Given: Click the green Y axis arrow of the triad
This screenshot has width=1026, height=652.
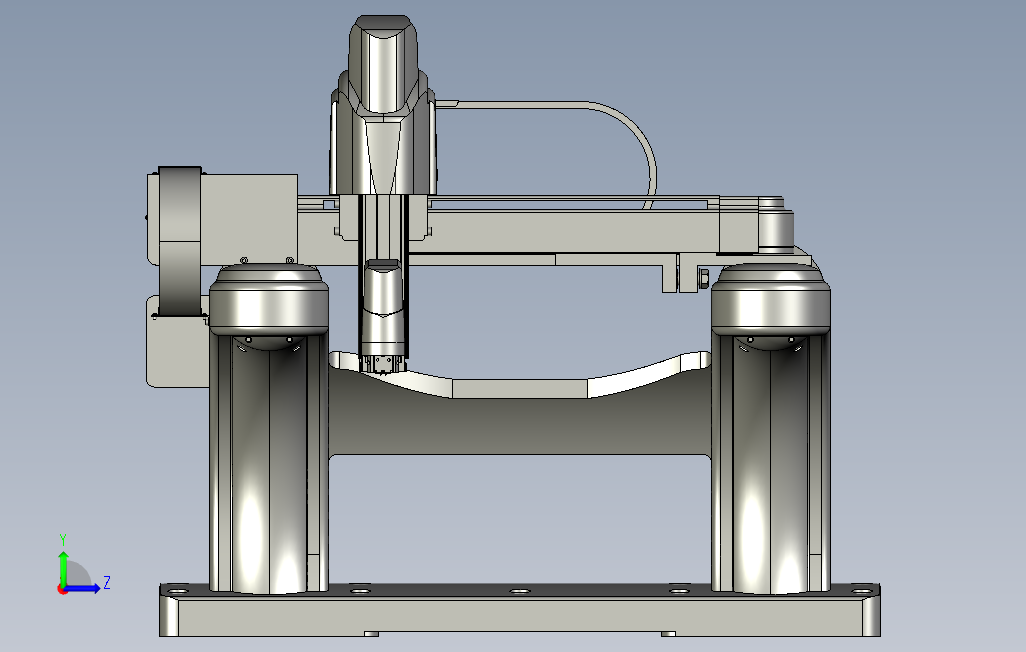Looking at the screenshot, I should coord(63,568).
